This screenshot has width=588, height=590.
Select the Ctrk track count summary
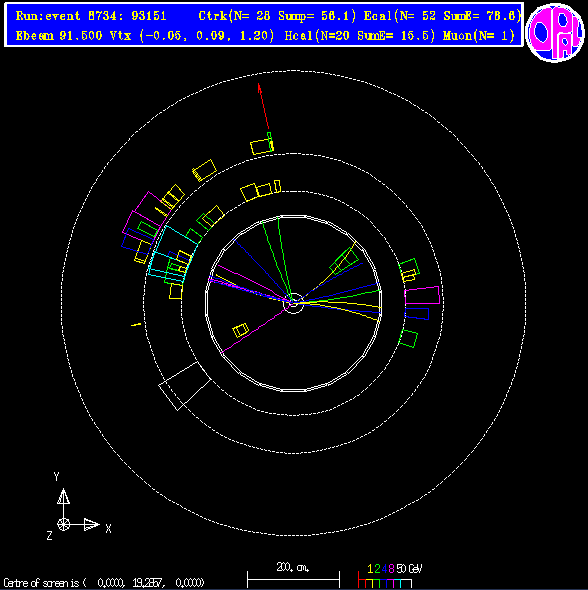point(277,16)
